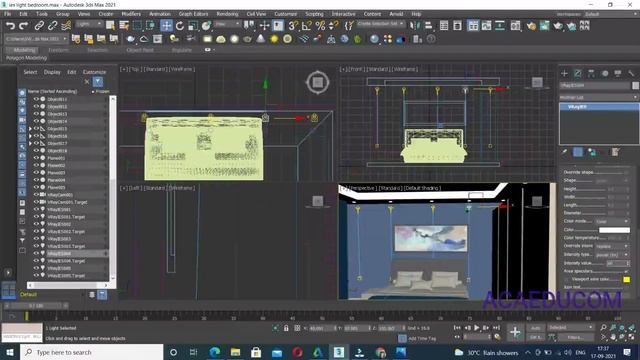Click the sun light icon in second toolbar
Image resolution: width=640 pixels, height=360 pixels.
coord(274,39)
